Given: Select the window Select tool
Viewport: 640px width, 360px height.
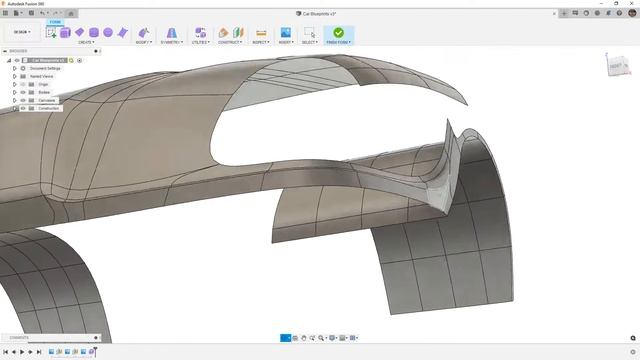Looking at the screenshot, I should point(310,33).
